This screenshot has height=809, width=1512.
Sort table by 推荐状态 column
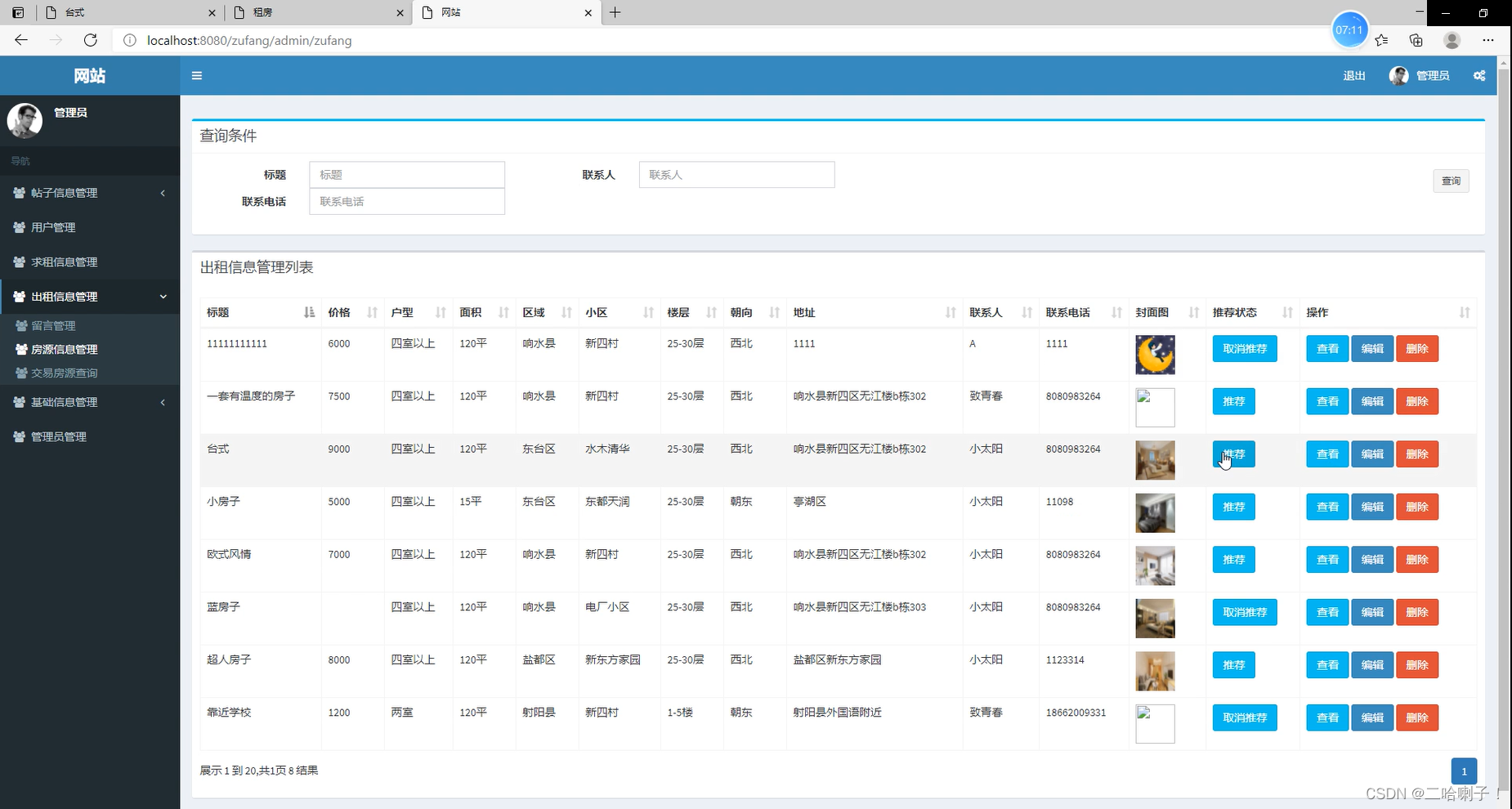(x=1253, y=313)
